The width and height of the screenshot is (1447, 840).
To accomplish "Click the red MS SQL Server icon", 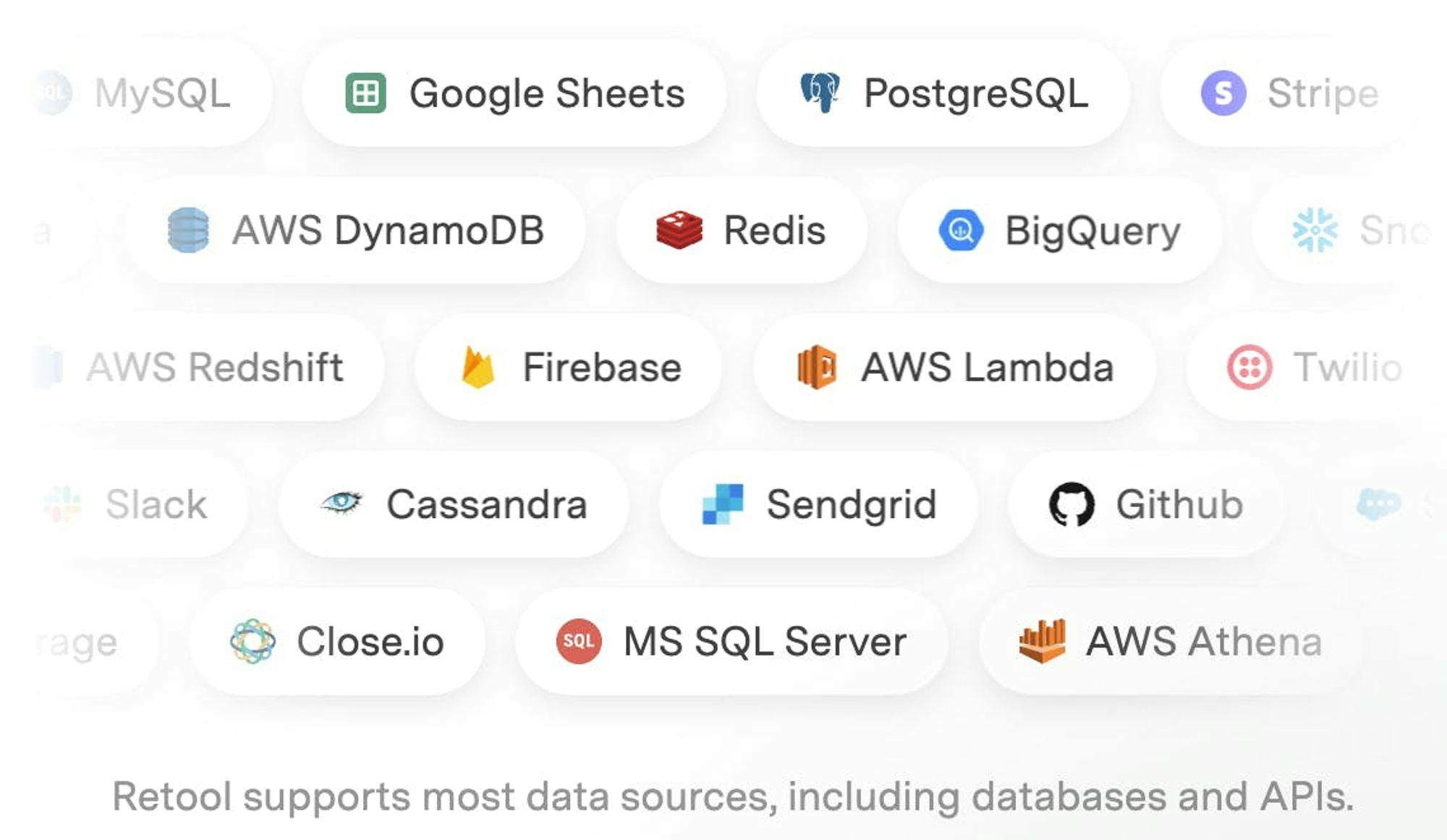I will tap(579, 641).
